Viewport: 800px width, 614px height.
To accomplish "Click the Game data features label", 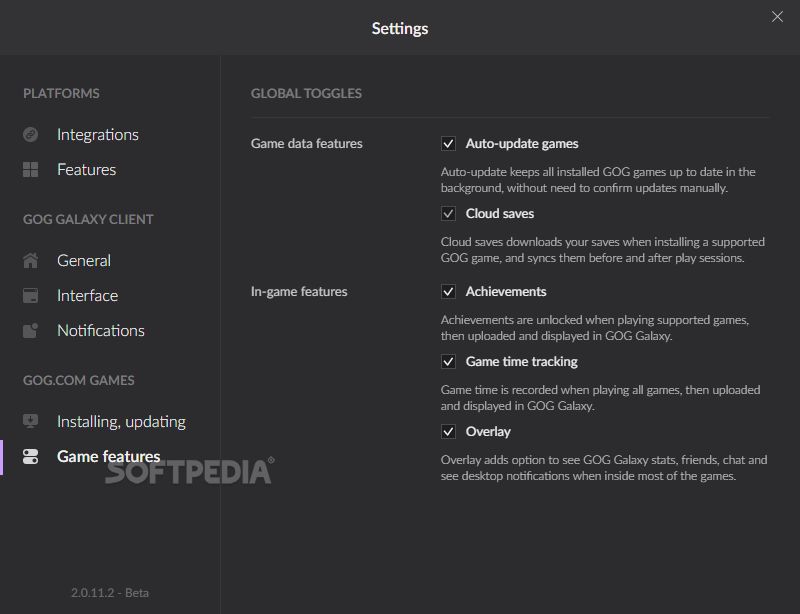I will click(x=306, y=143).
